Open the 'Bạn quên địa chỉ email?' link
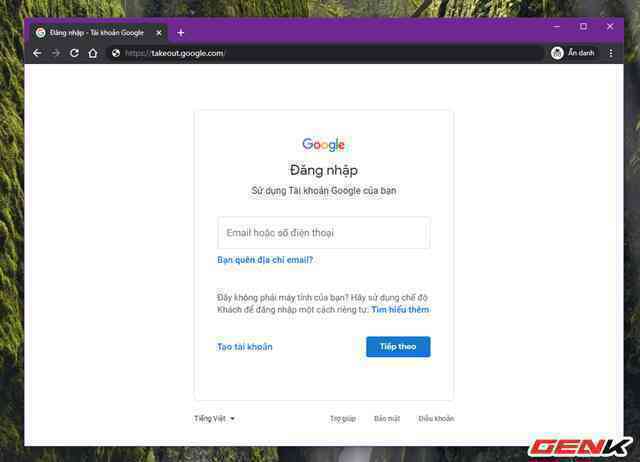This screenshot has height=462, width=640. [265, 260]
